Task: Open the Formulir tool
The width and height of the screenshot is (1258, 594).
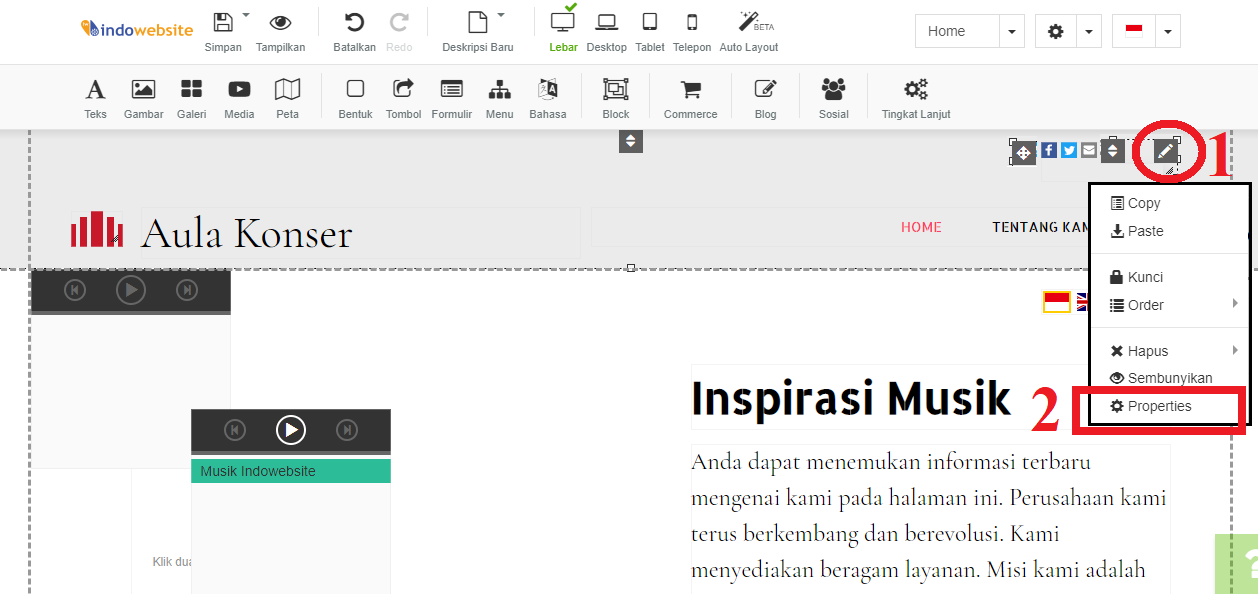Action: click(451, 97)
